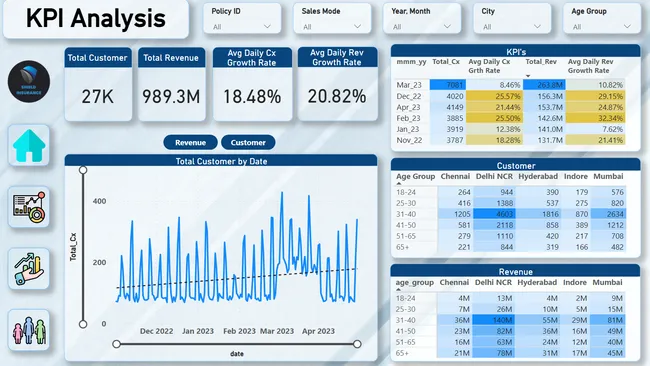The image size is (650, 366).
Task: Select 65+ row in Customer table
Action: pos(510,247)
